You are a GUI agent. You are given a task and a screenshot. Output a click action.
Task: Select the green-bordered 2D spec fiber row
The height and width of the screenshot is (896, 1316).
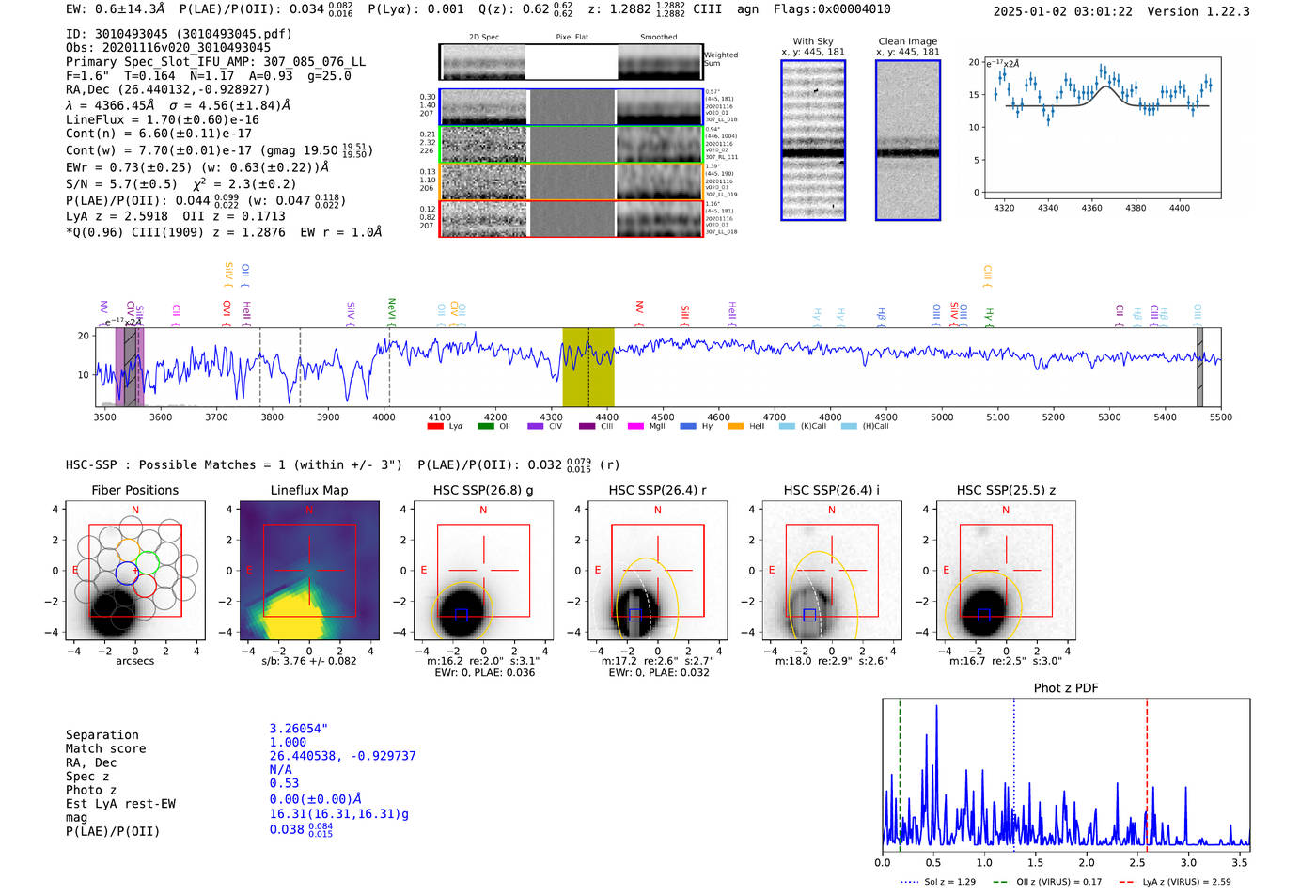pos(571,144)
